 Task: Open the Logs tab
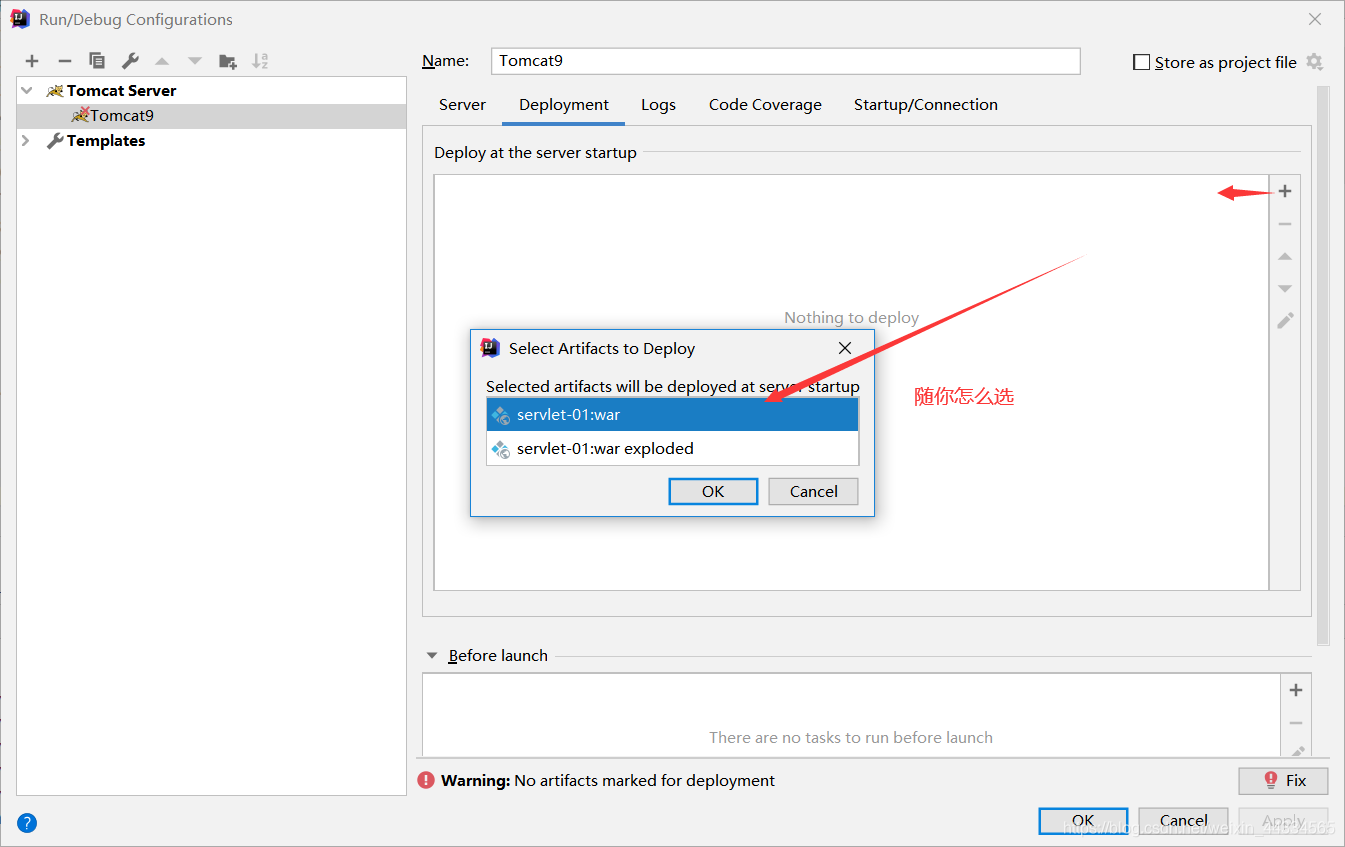[x=658, y=104]
